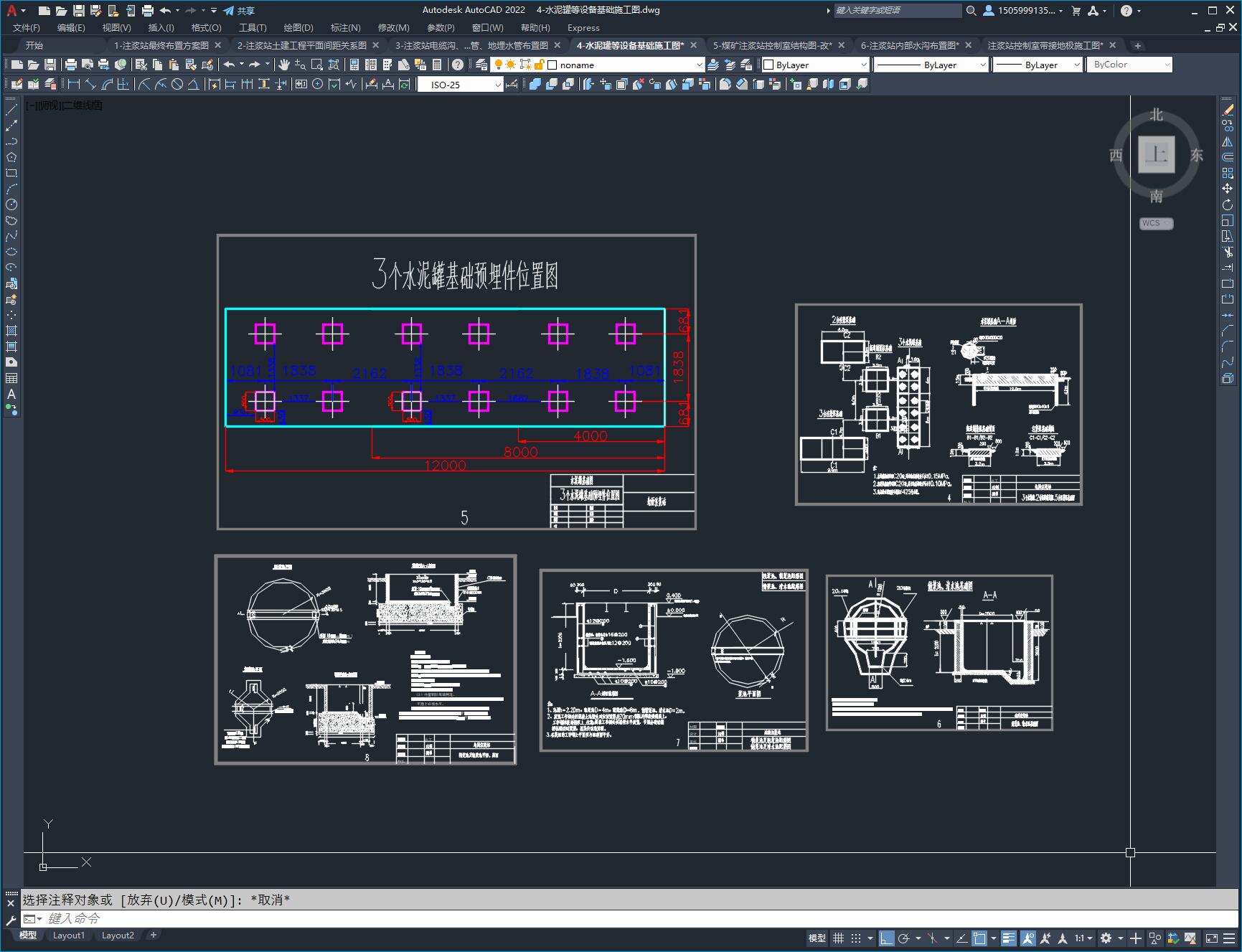
Task: Toggle object snap square icon
Action: (x=979, y=938)
